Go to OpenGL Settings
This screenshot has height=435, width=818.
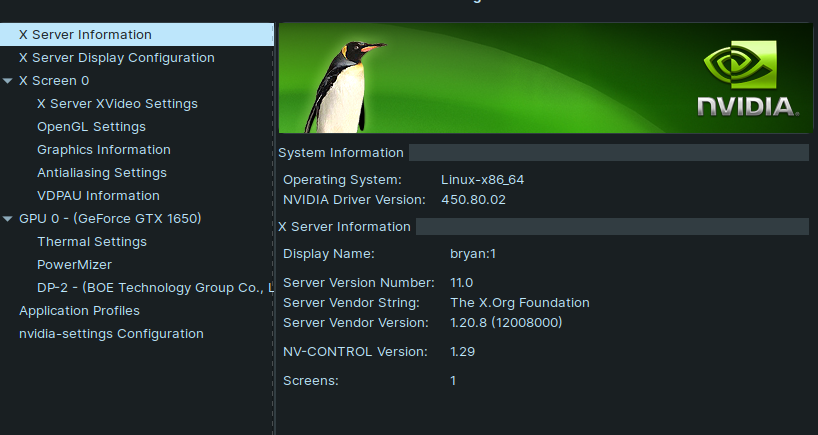(91, 127)
